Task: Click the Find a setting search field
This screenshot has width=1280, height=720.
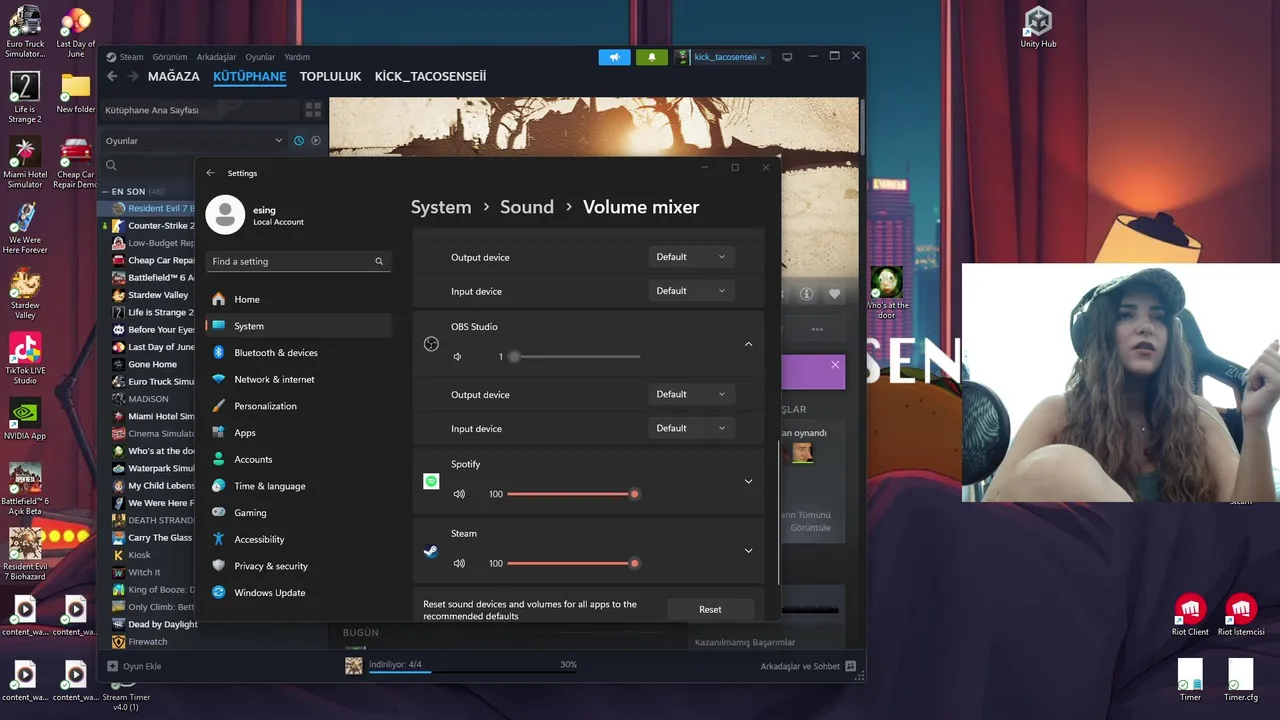Action: 298,261
